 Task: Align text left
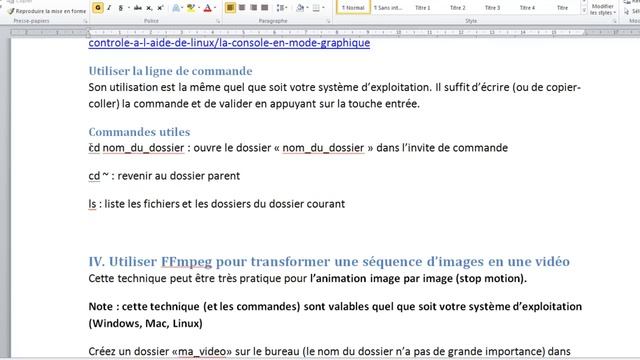(230, 8)
